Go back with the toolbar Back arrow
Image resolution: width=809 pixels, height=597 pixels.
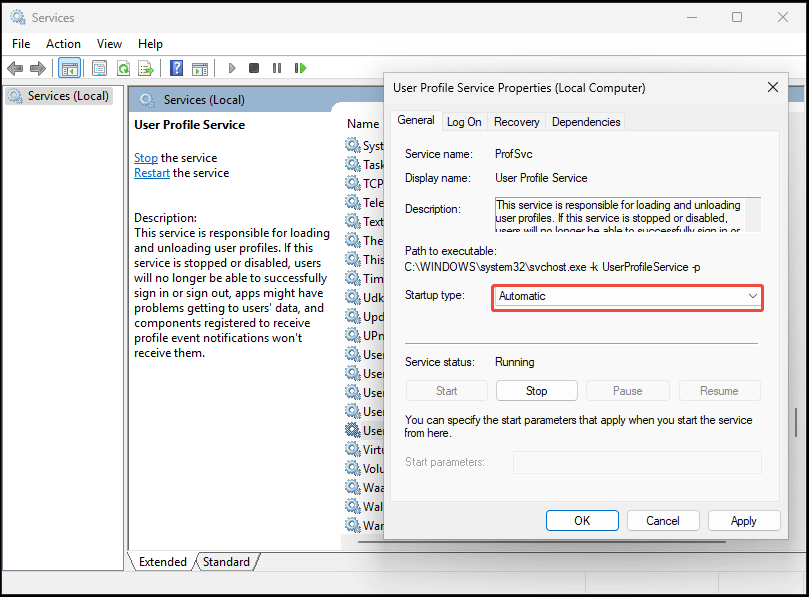(15, 68)
